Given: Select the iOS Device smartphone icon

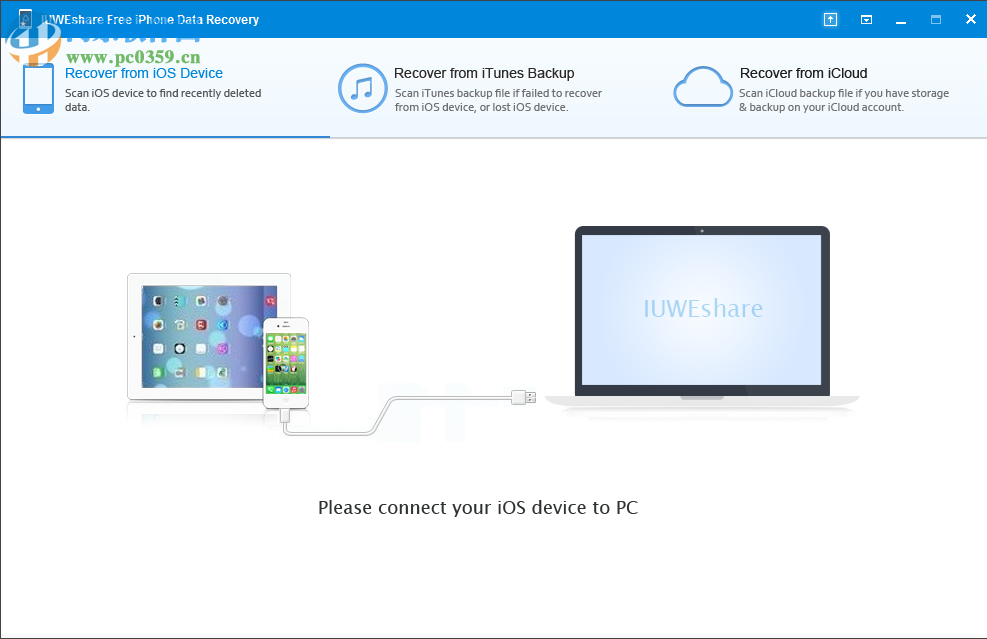Looking at the screenshot, I should point(37,89).
